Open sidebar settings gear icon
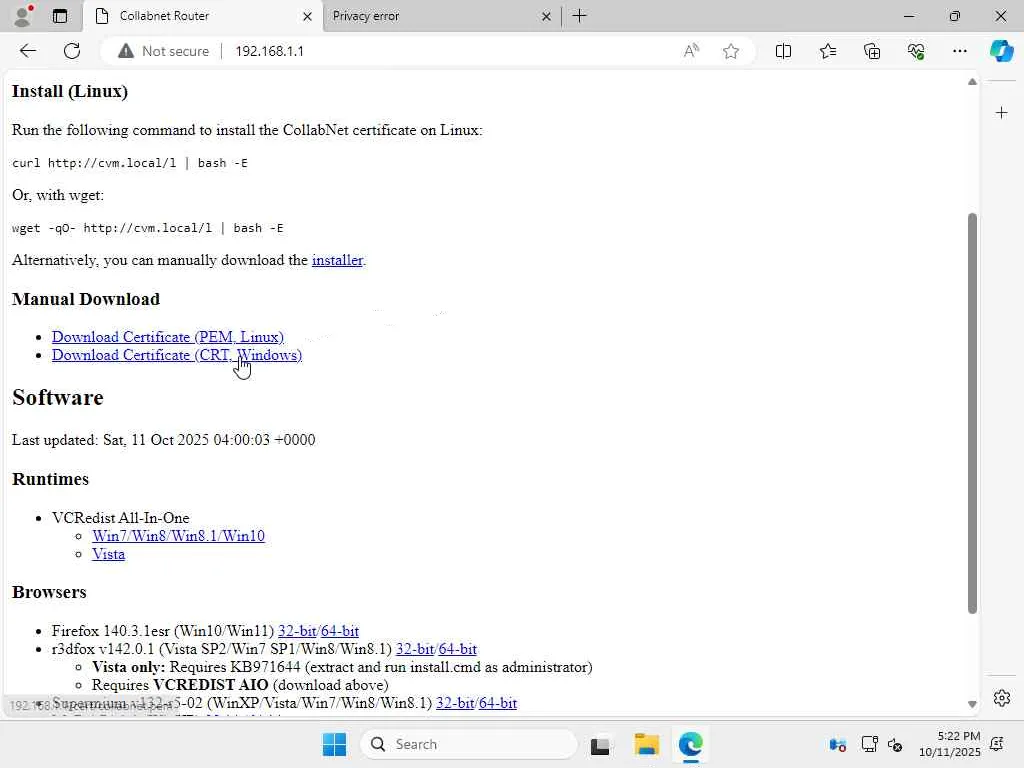Viewport: 1024px width, 768px height. [1002, 698]
